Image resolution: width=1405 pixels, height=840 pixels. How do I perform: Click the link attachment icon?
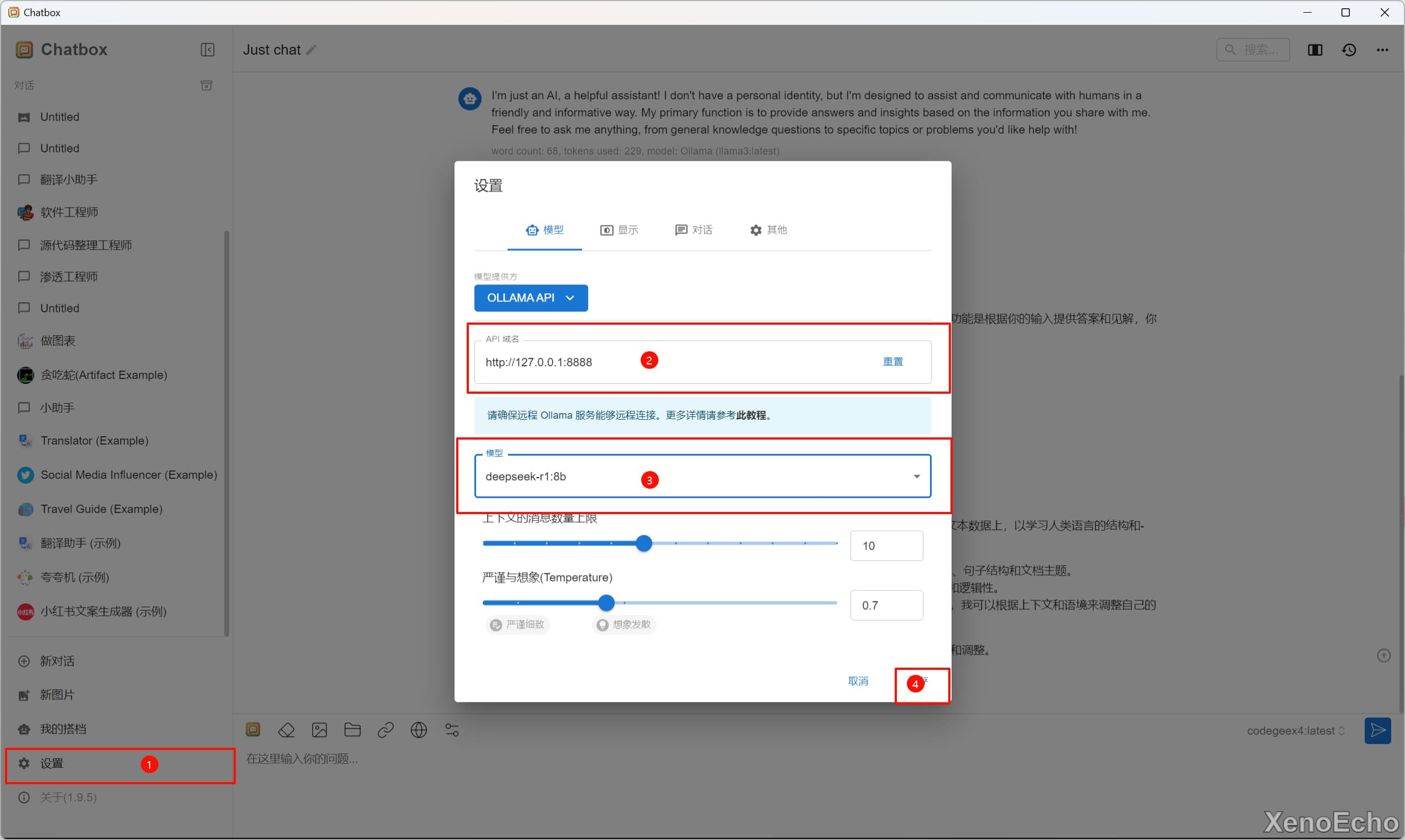385,730
